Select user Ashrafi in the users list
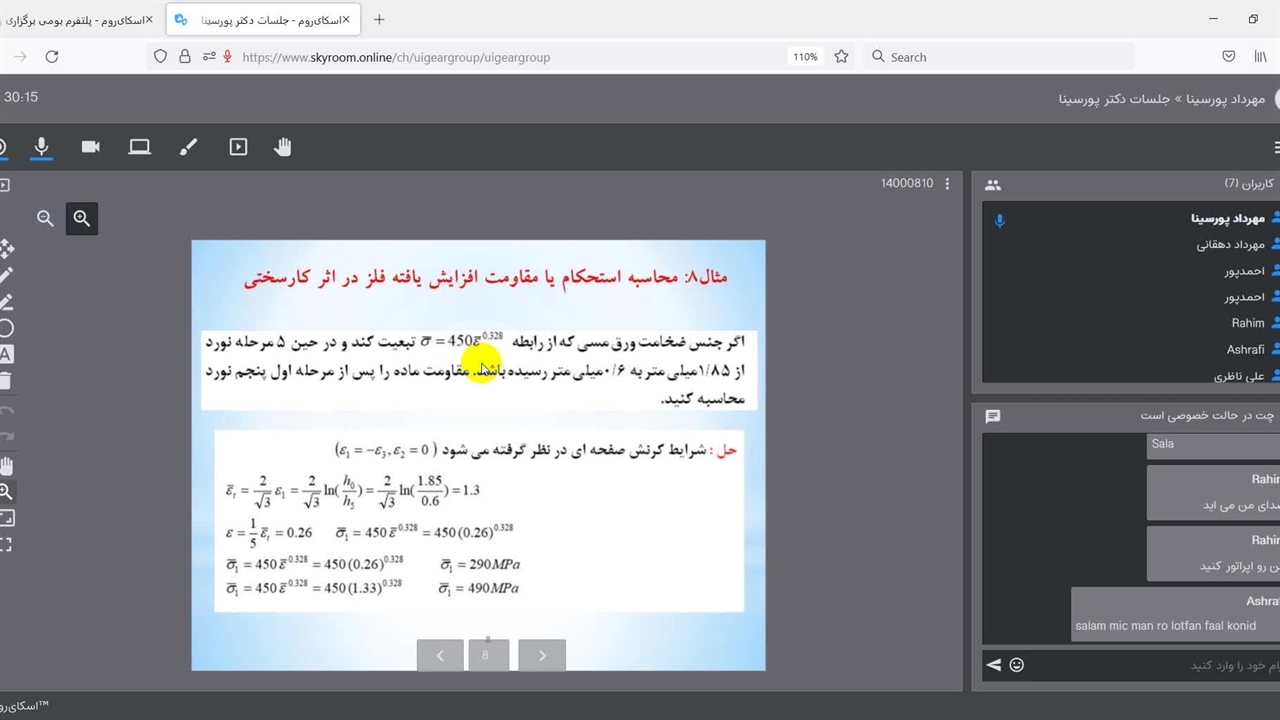Screen dimensions: 1280x720 (1245, 350)
